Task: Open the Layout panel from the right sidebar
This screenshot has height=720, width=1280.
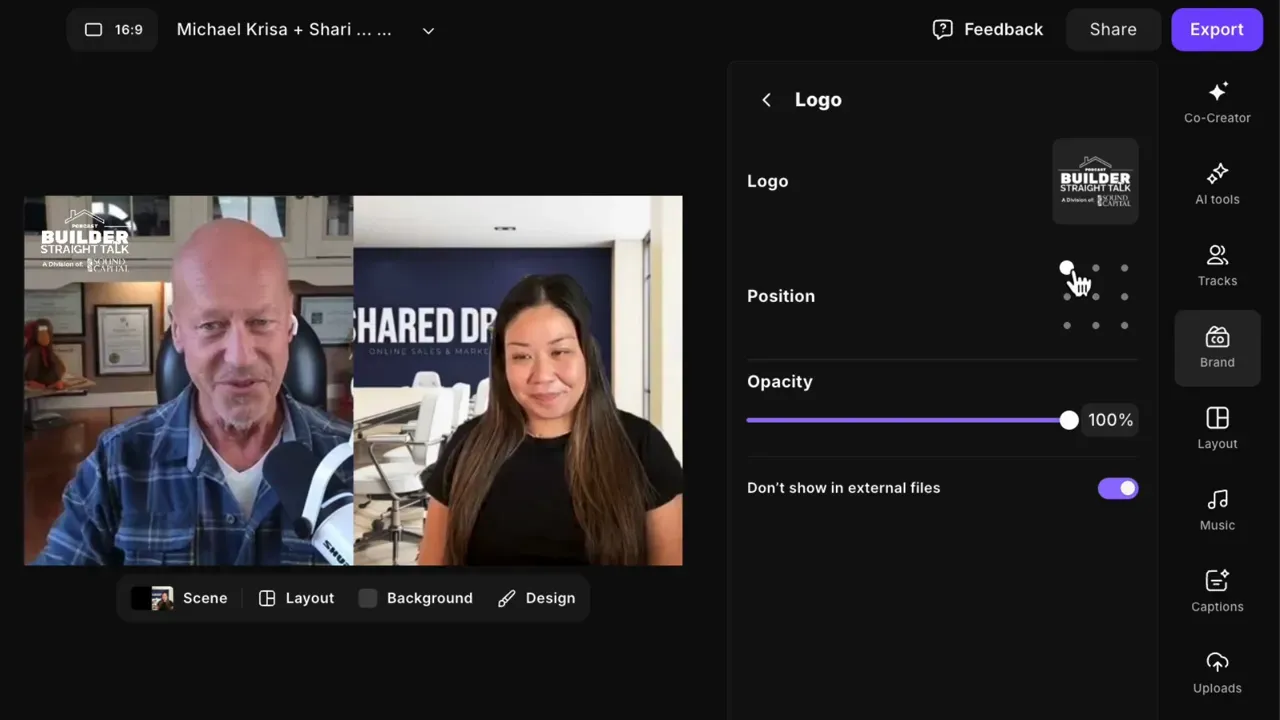Action: pos(1217,428)
